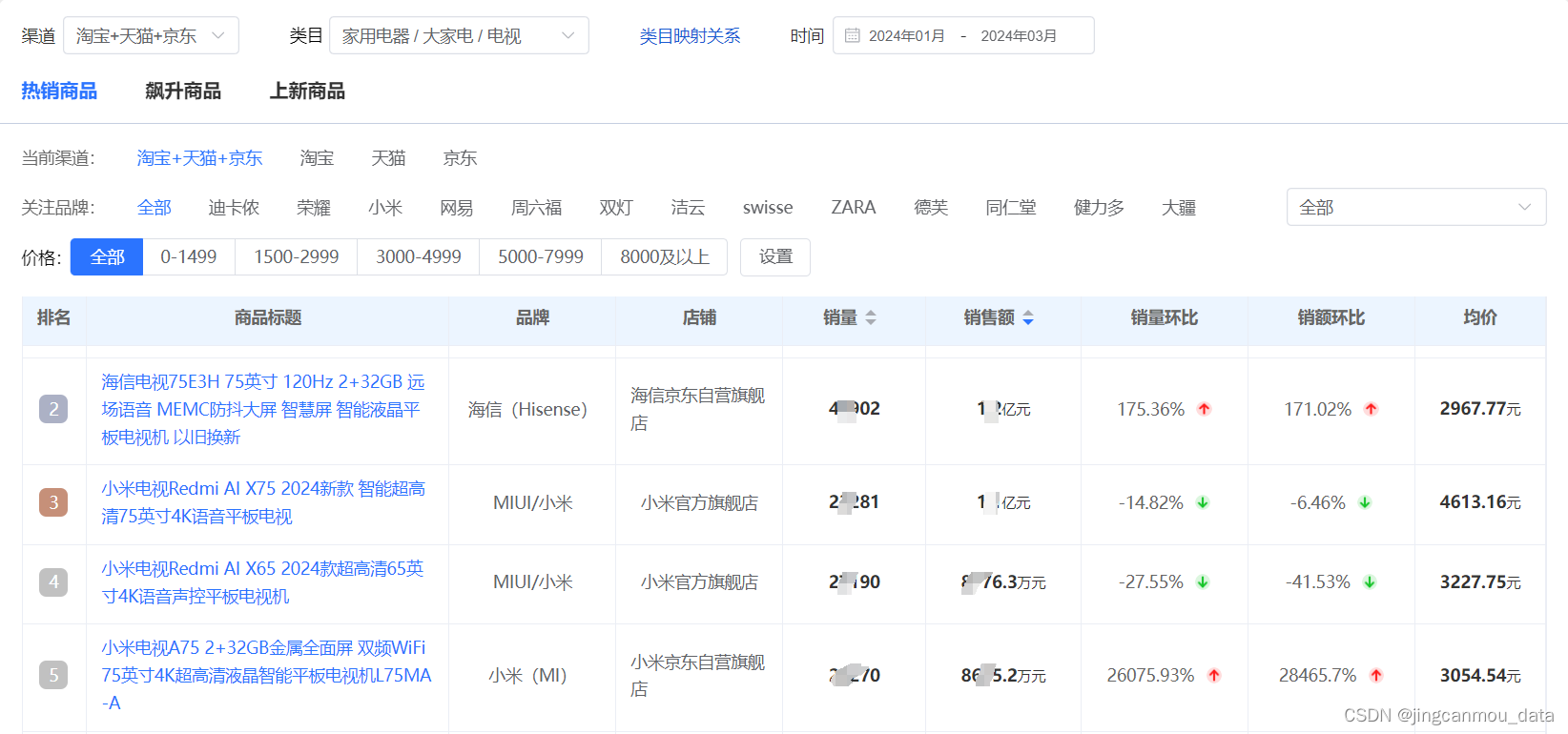Image resolution: width=1568 pixels, height=734 pixels.
Task: Click the 排名 column header
Action: [x=54, y=318]
